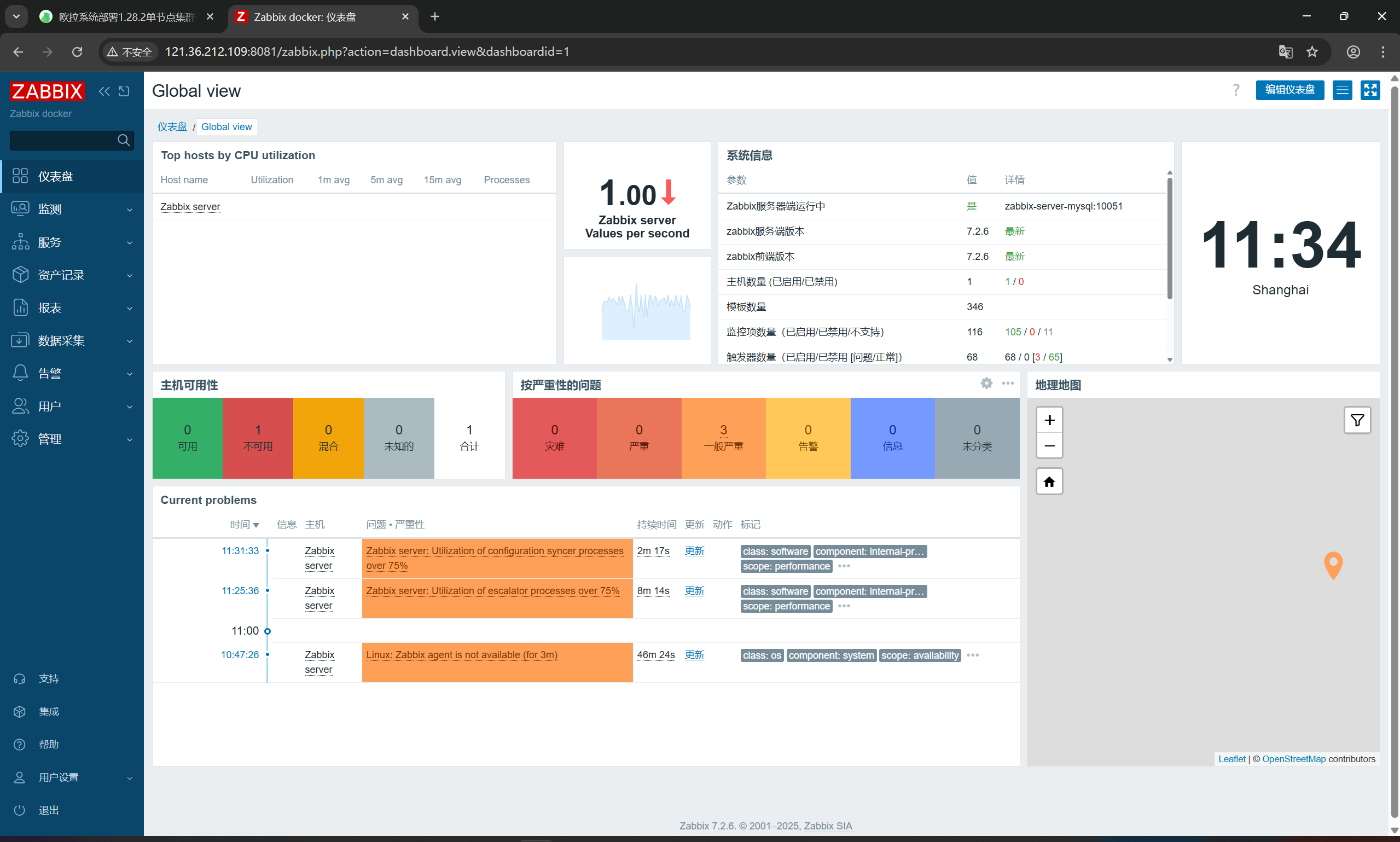Image resolution: width=1400 pixels, height=842 pixels.
Task: Zoom in on the geomap
Action: 1049,420
